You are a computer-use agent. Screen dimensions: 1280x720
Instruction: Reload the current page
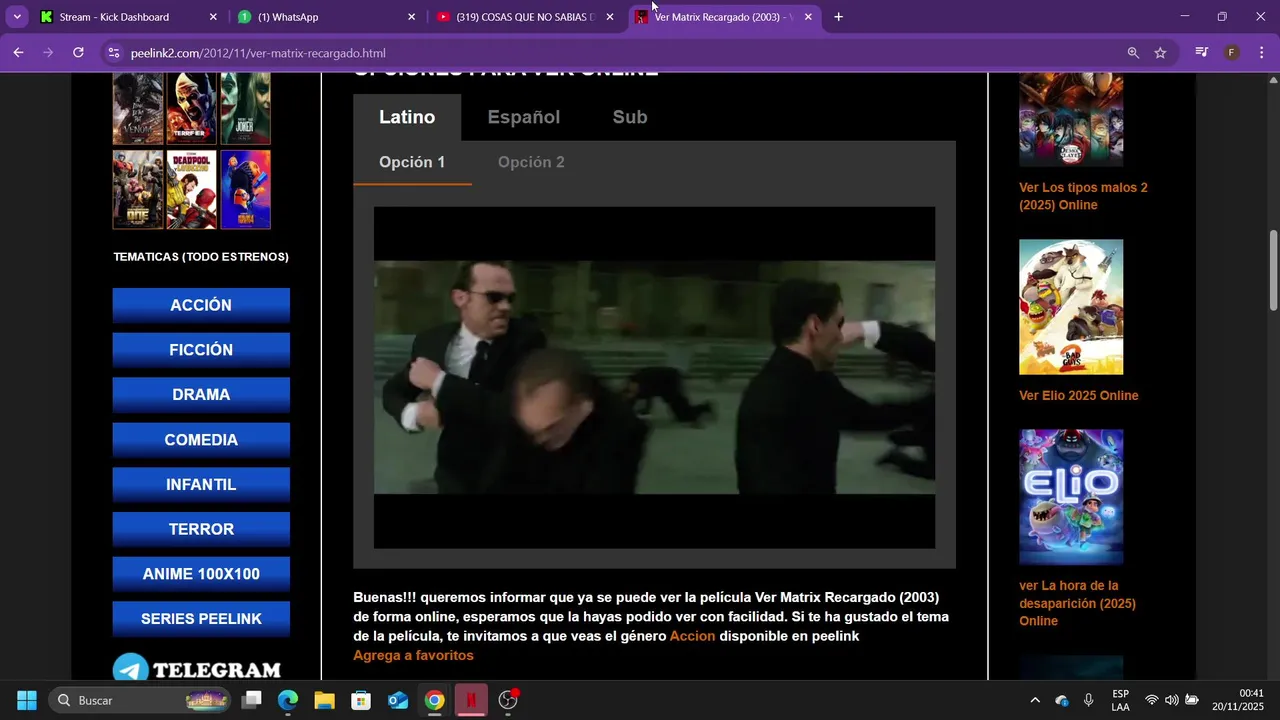[x=78, y=53]
